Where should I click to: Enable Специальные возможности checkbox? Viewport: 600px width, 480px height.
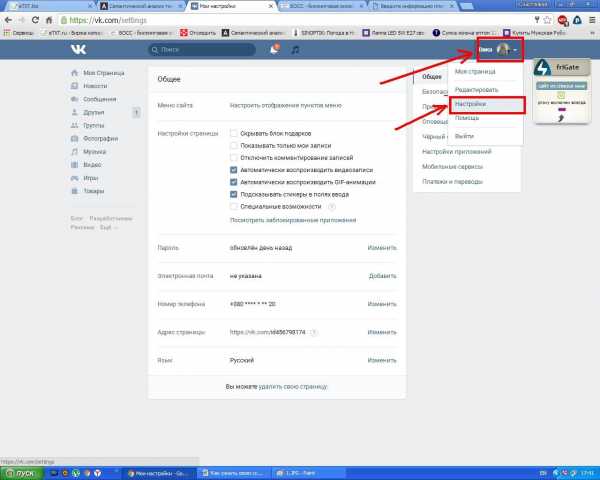(233, 207)
